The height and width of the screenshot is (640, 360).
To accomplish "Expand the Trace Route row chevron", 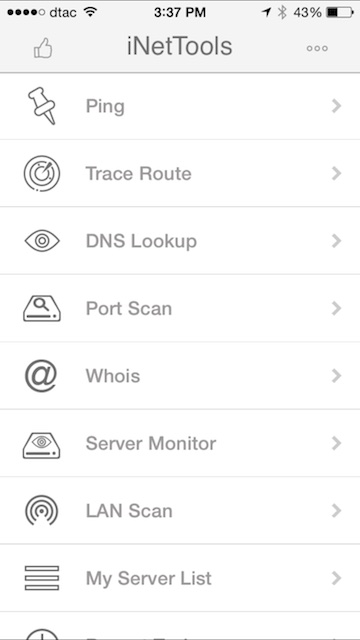I will click(x=336, y=173).
